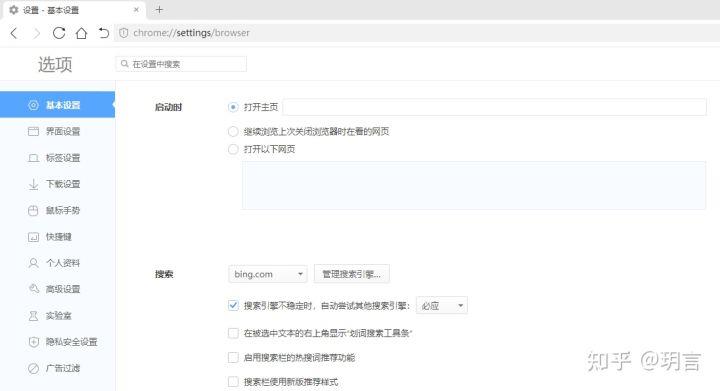Click the undo closed tab icon

[104, 33]
